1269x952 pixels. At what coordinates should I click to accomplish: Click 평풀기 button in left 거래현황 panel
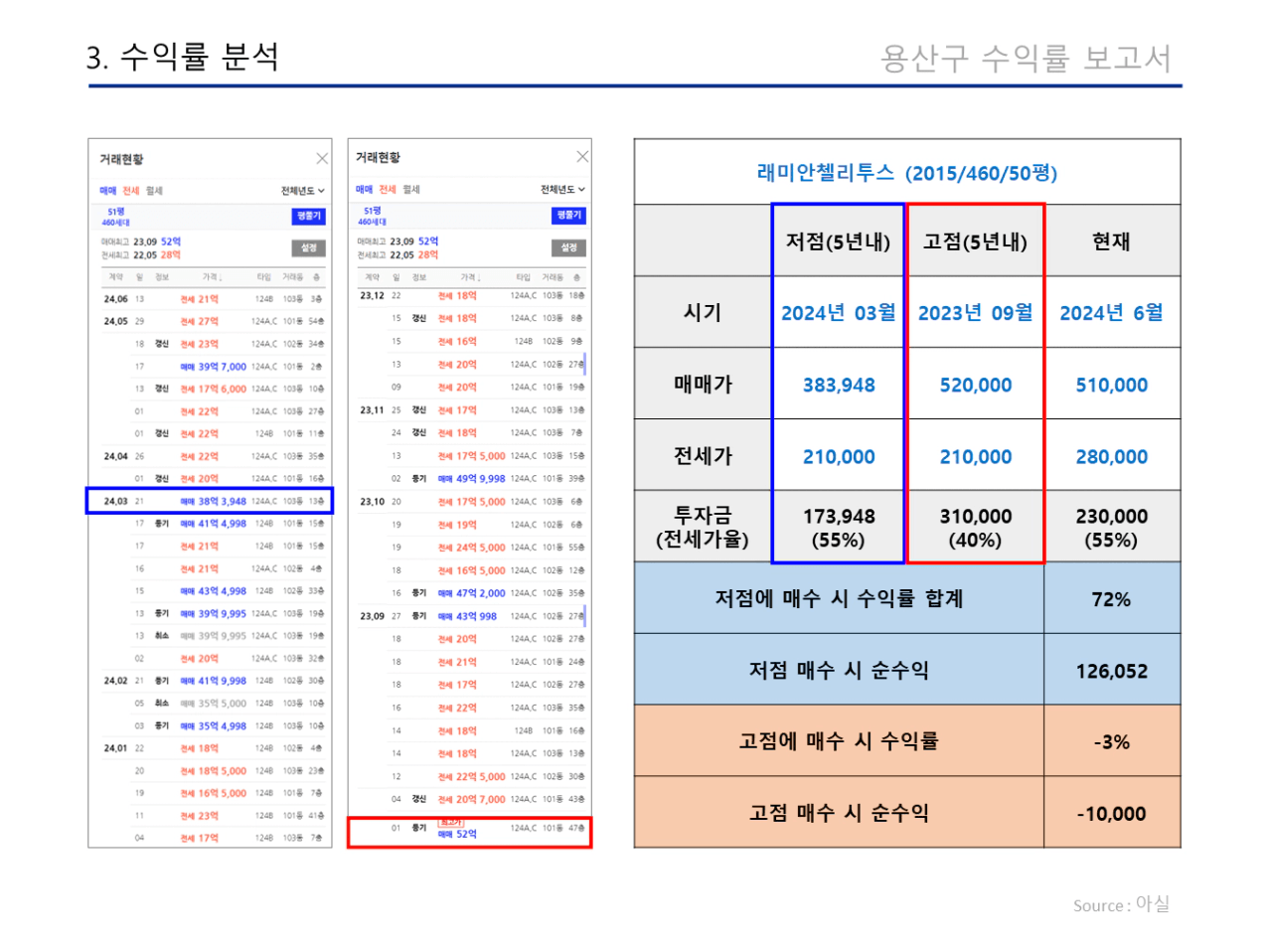tap(309, 216)
